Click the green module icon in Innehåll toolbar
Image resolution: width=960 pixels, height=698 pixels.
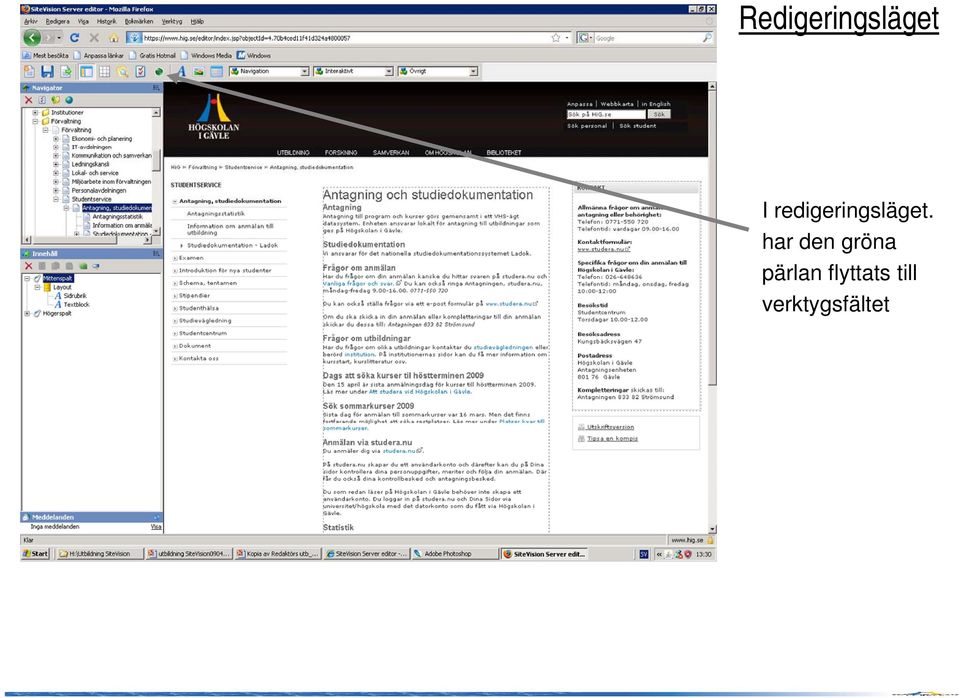[x=83, y=266]
